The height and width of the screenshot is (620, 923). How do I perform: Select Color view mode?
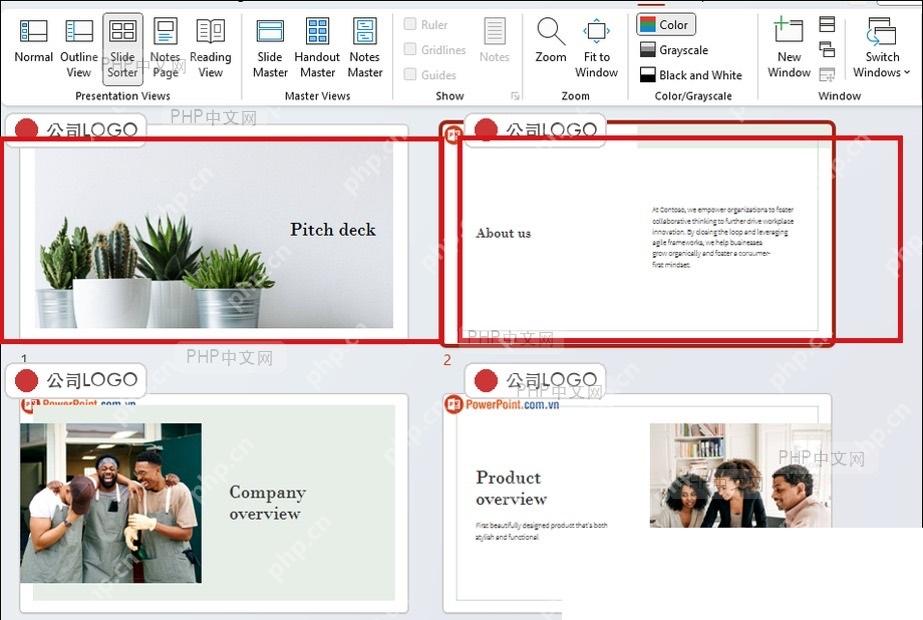tap(666, 25)
